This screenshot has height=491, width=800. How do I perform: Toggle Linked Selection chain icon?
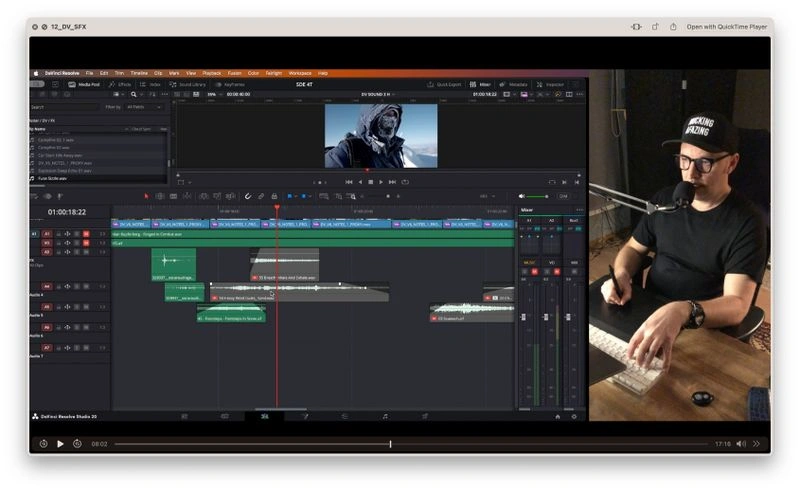tap(261, 196)
